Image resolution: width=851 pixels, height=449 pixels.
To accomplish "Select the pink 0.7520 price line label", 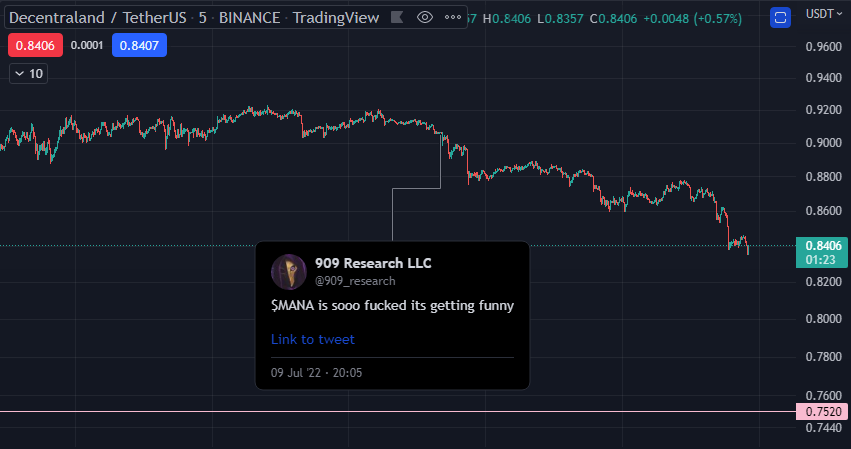I will tap(822, 412).
